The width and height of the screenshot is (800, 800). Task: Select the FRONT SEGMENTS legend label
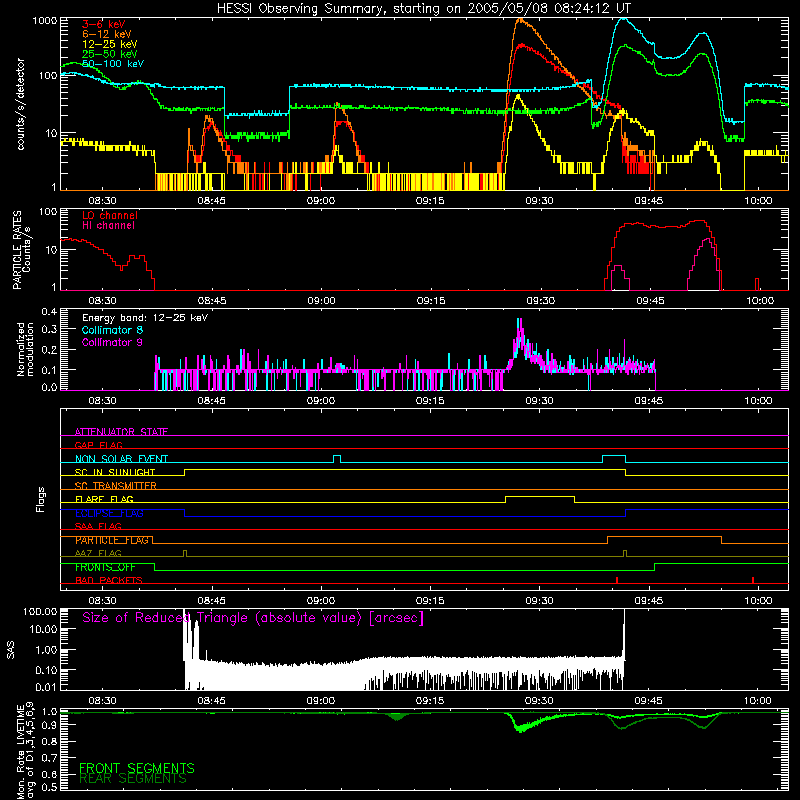(137, 768)
